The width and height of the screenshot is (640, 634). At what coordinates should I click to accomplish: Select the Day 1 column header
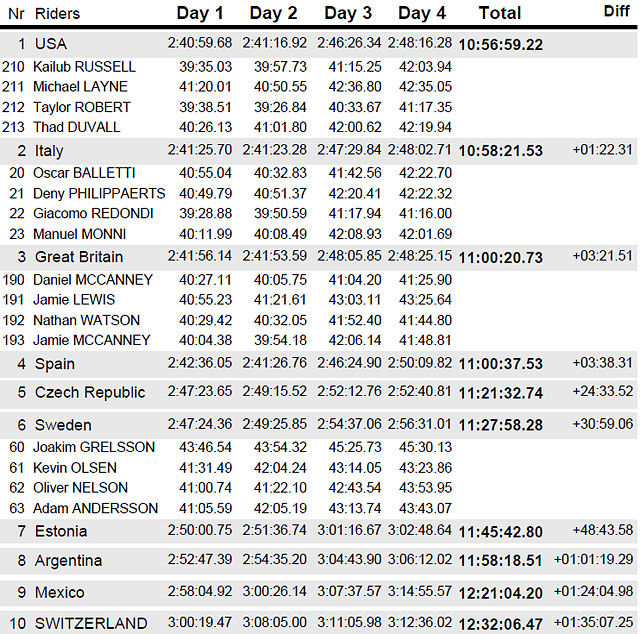point(200,13)
